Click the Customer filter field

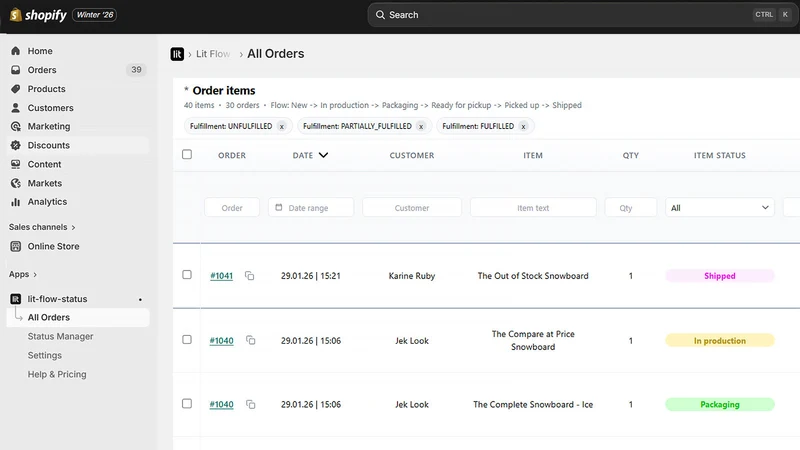pos(412,208)
